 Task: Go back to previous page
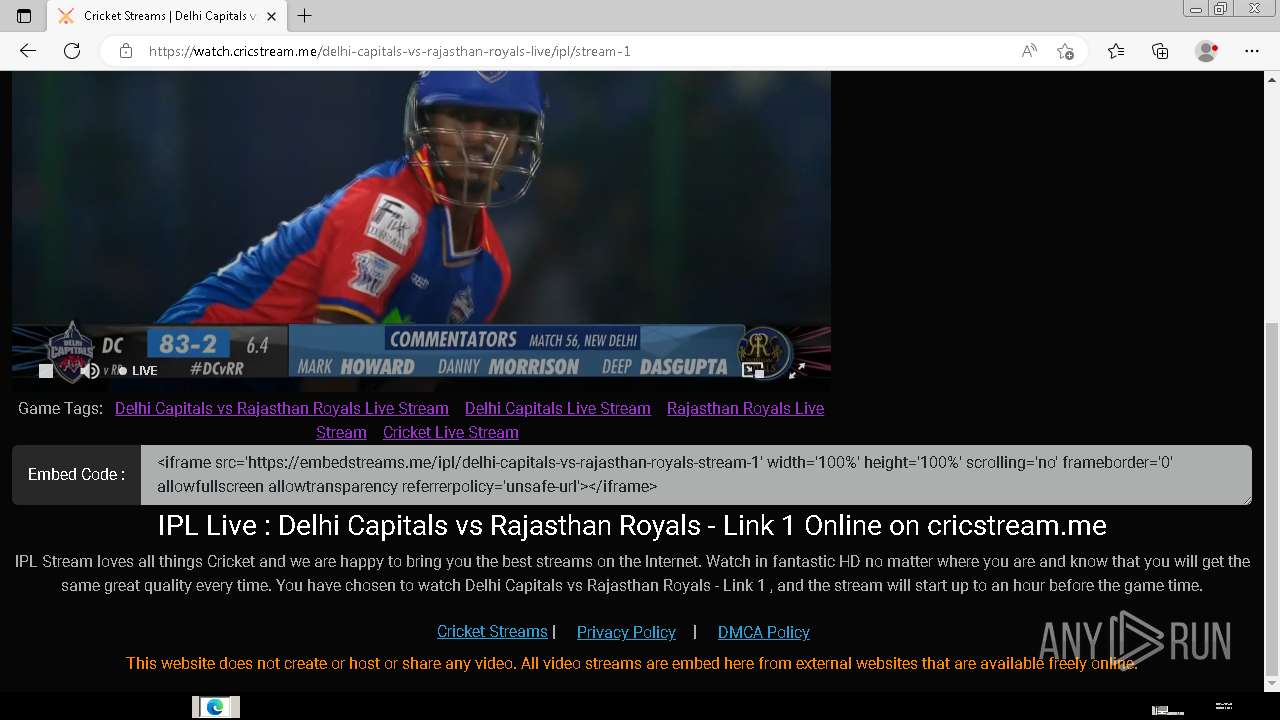tap(28, 51)
